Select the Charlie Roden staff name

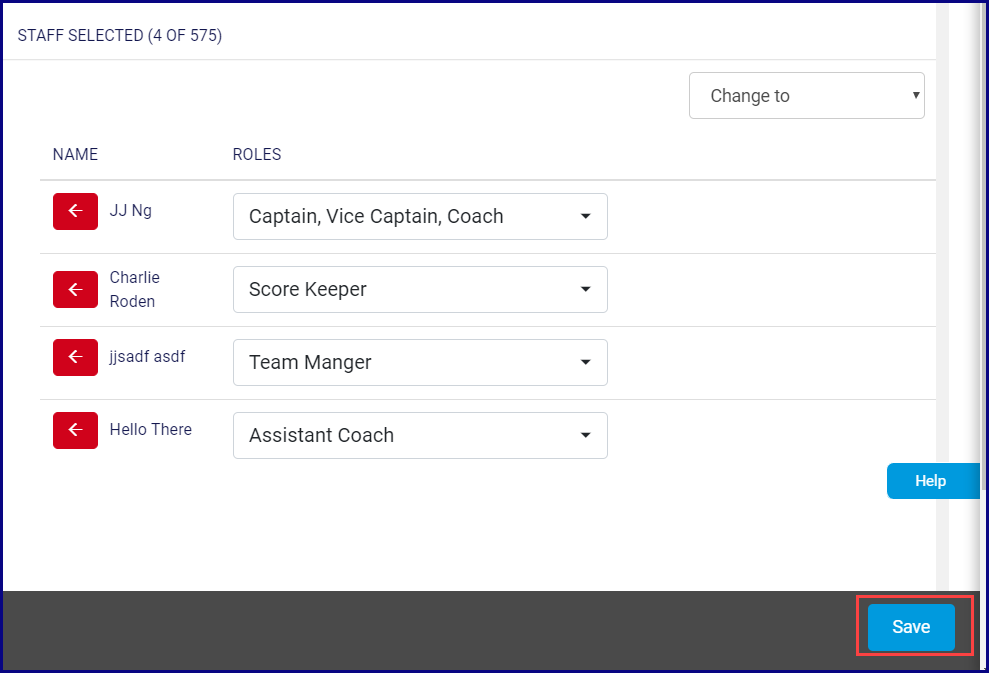[x=134, y=289]
